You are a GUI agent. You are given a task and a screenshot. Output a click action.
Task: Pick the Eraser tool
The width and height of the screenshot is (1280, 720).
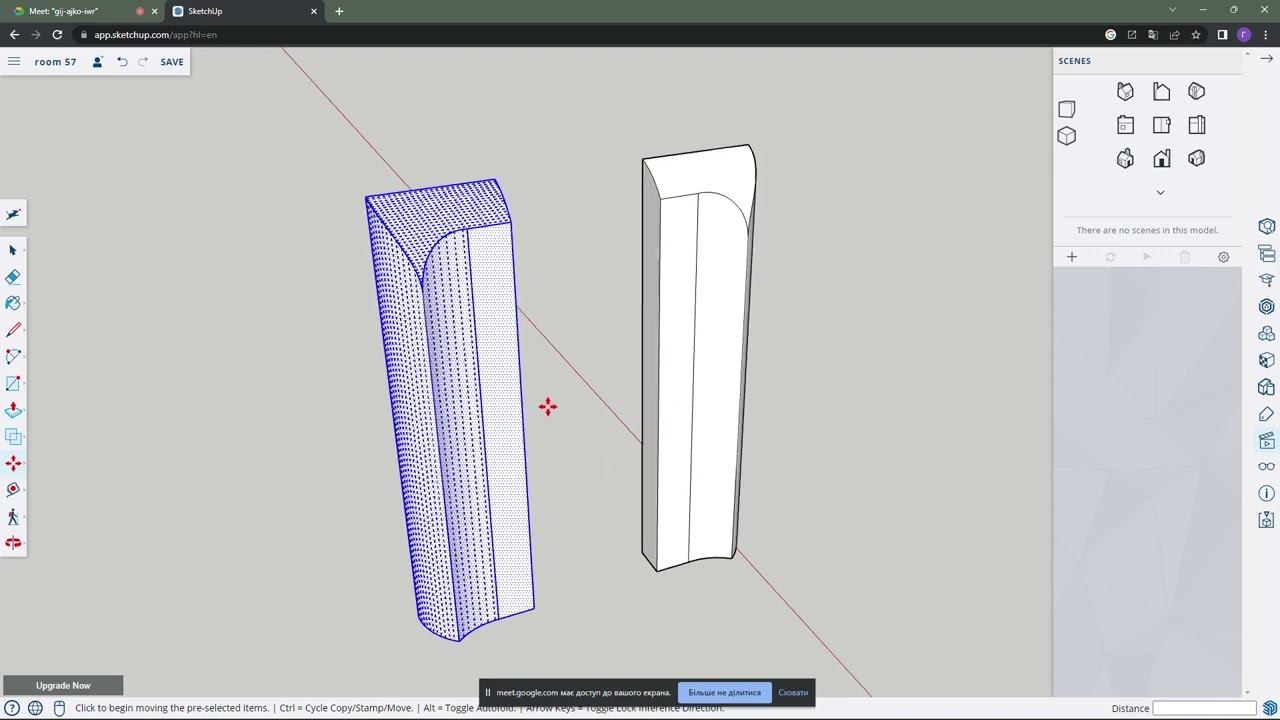pos(13,277)
